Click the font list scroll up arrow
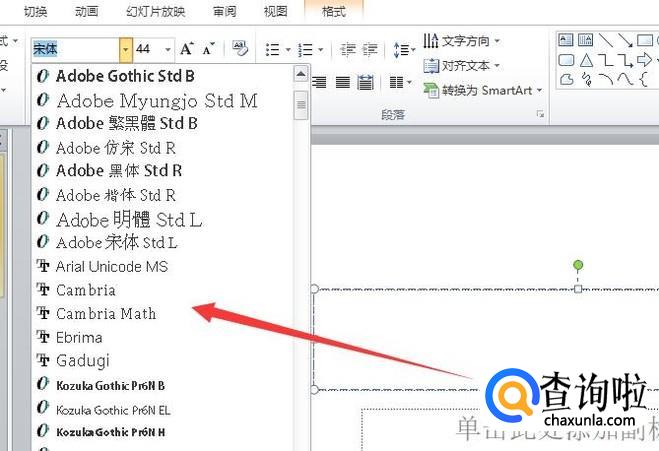The image size is (659, 451). [301, 74]
